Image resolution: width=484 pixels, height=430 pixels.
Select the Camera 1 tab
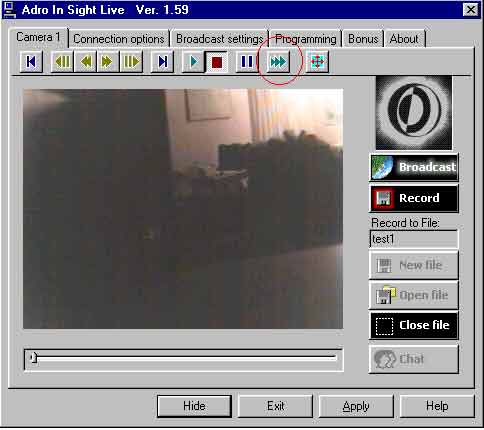point(38,37)
